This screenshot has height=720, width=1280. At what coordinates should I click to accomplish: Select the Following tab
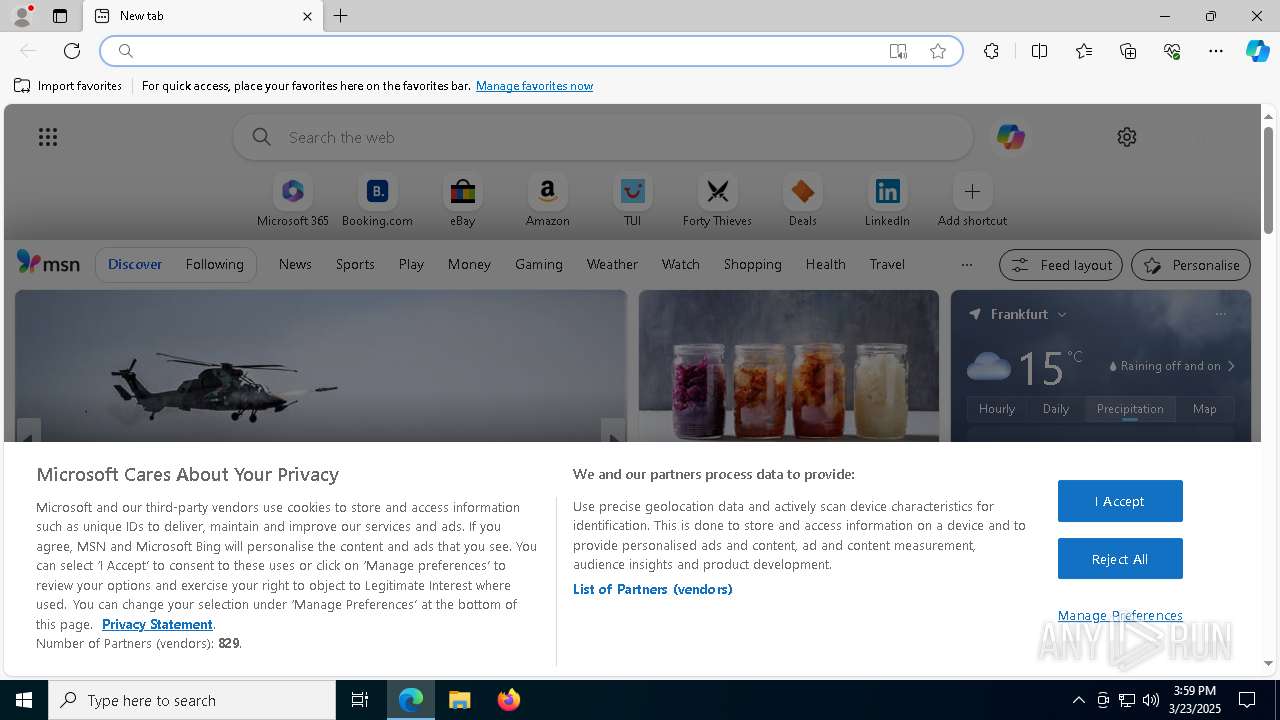pyautogui.click(x=214, y=264)
